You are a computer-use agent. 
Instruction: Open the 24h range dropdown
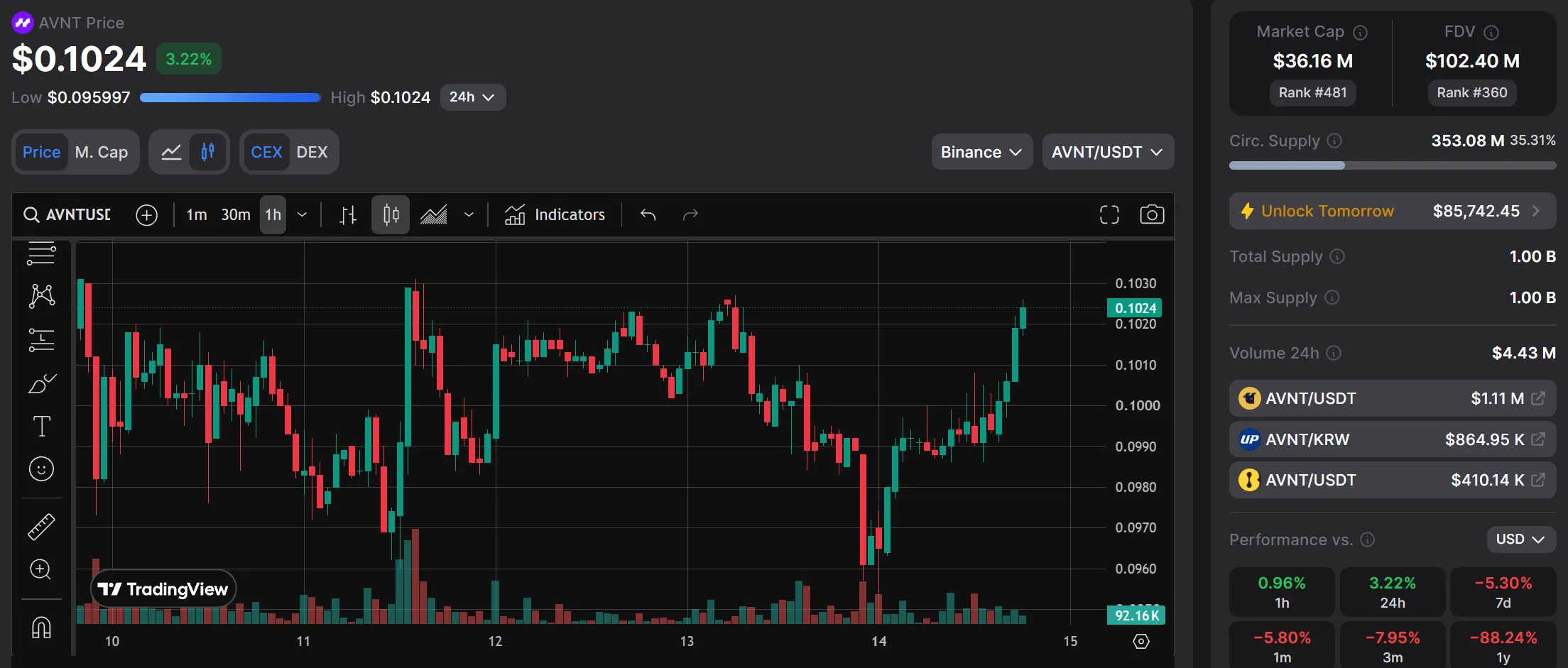[472, 97]
